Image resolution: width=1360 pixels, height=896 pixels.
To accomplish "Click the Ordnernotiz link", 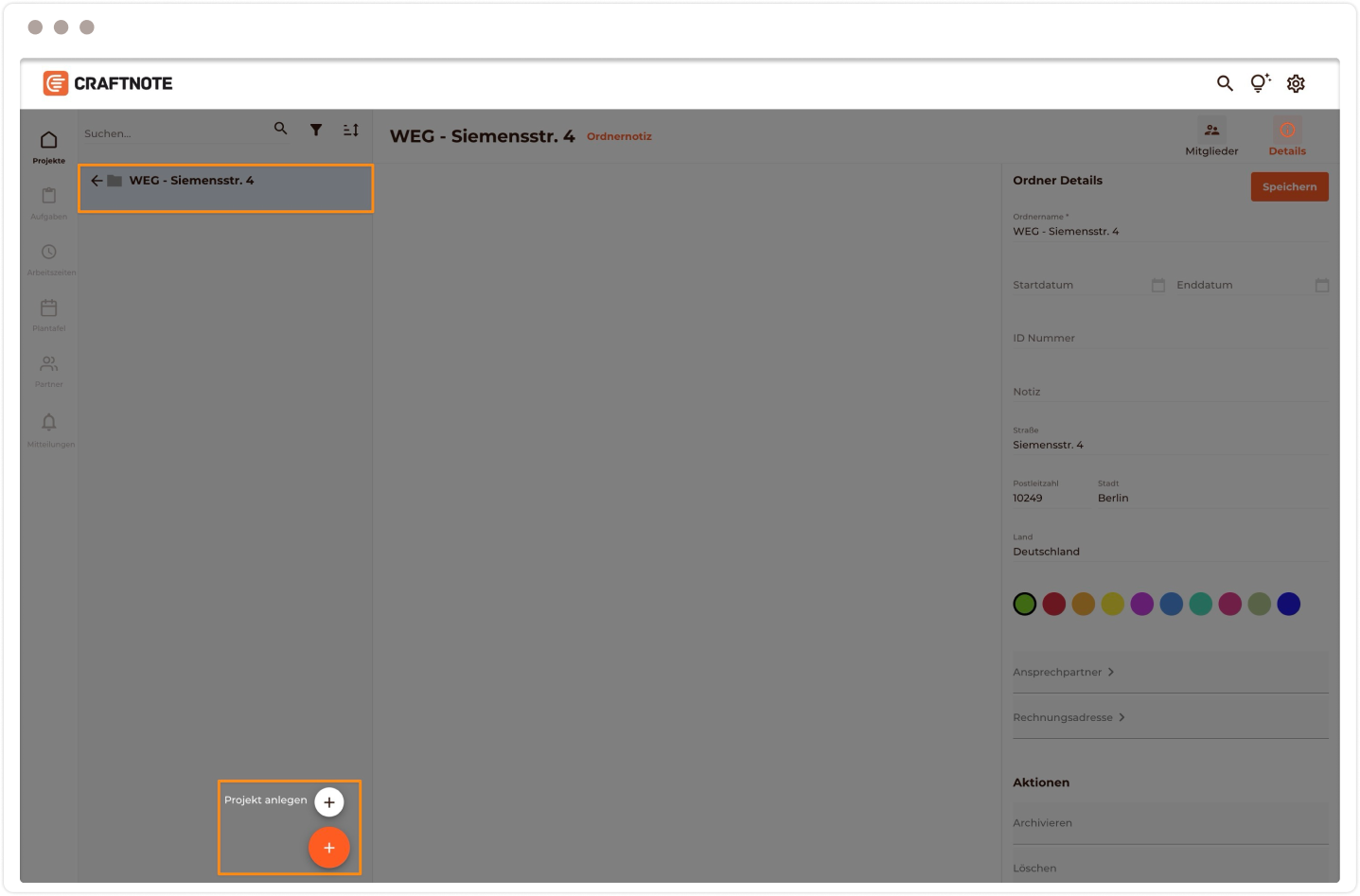I will [x=619, y=136].
